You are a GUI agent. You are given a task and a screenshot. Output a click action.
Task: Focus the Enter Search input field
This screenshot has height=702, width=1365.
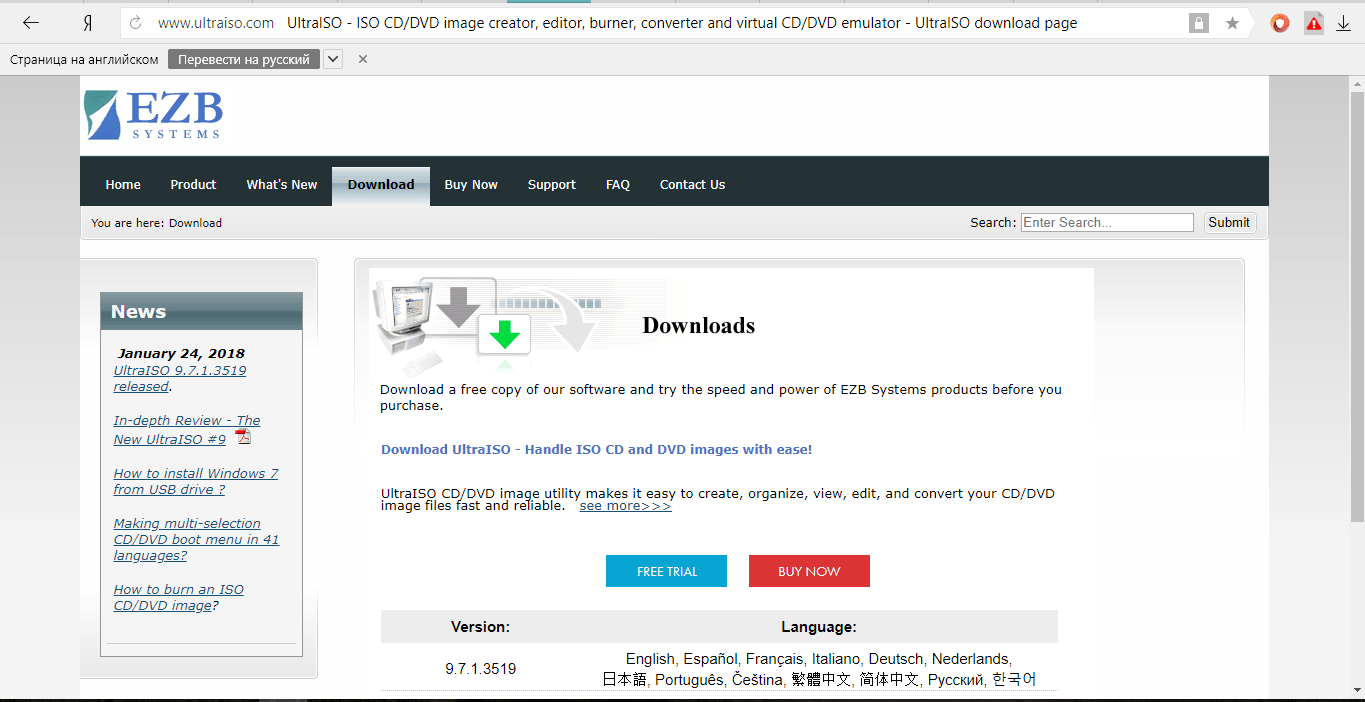tap(1107, 223)
